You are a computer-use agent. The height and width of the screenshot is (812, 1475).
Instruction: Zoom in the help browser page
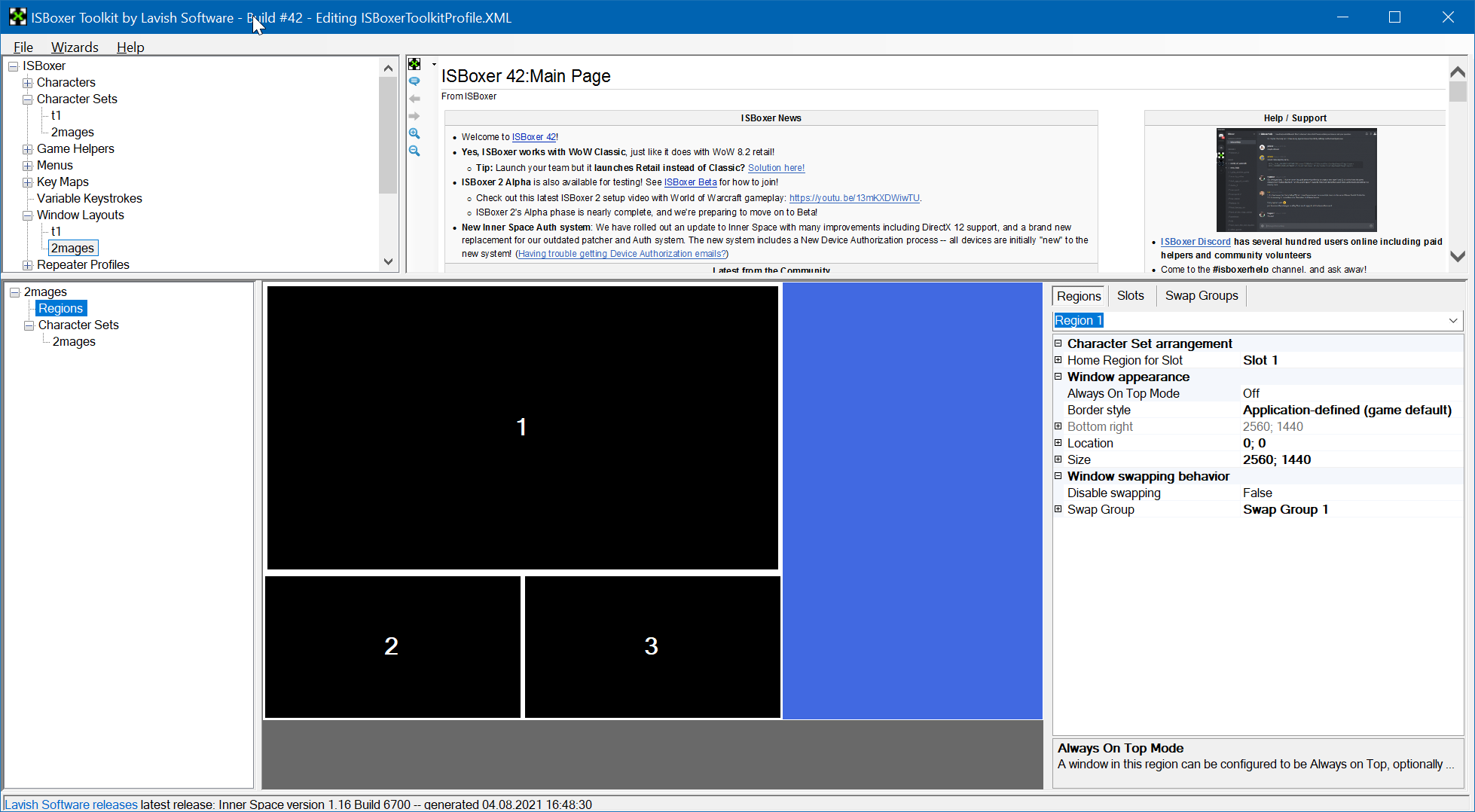tap(414, 133)
